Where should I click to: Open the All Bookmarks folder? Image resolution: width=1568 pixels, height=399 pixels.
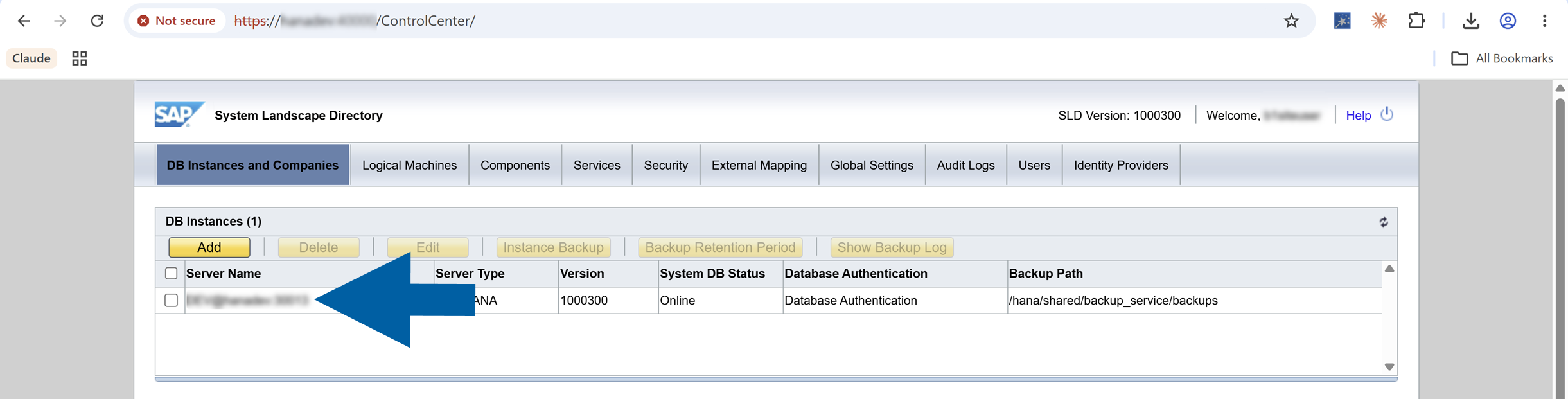coord(1502,58)
